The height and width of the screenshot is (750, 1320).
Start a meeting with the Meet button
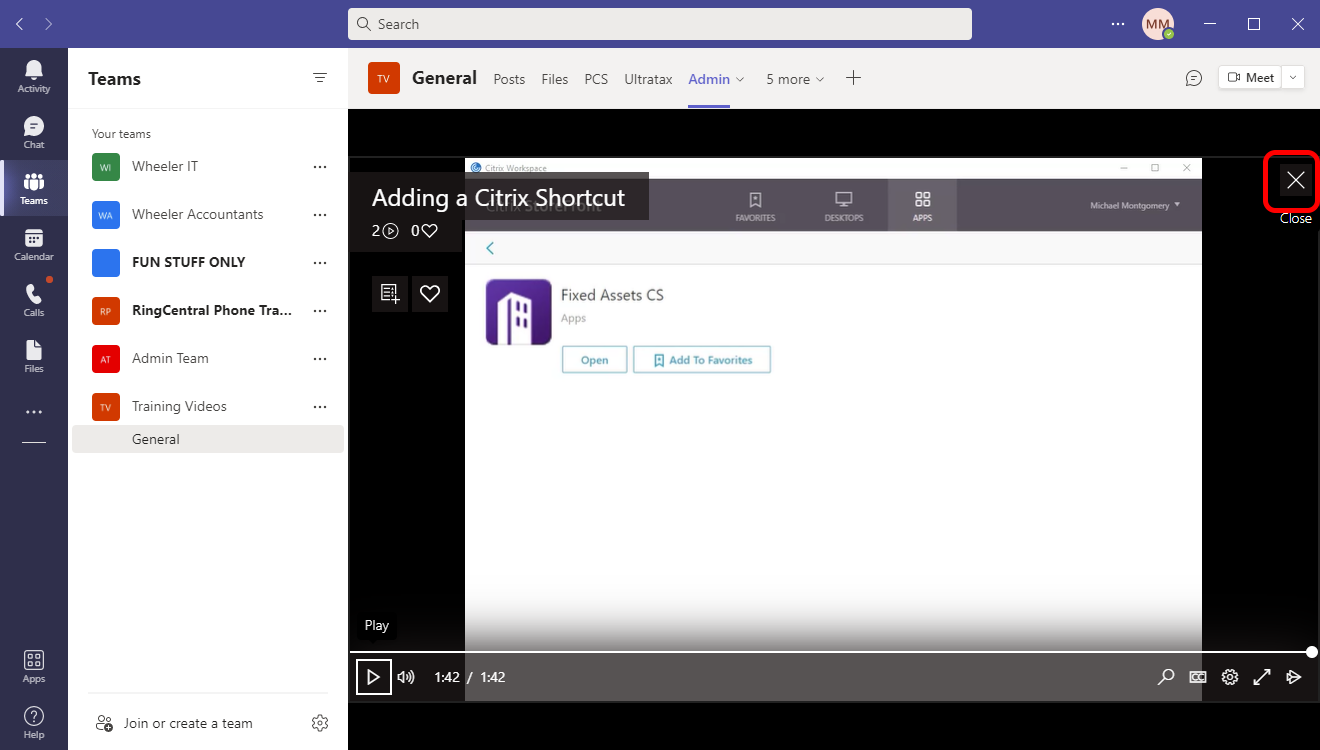(1250, 78)
